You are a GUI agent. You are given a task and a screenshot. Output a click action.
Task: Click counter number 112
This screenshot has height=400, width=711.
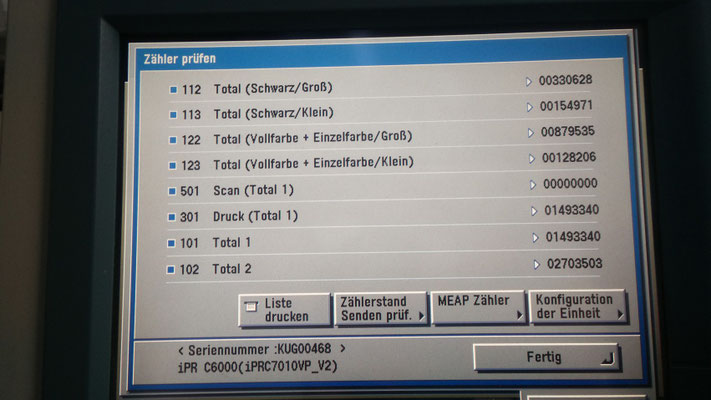191,90
